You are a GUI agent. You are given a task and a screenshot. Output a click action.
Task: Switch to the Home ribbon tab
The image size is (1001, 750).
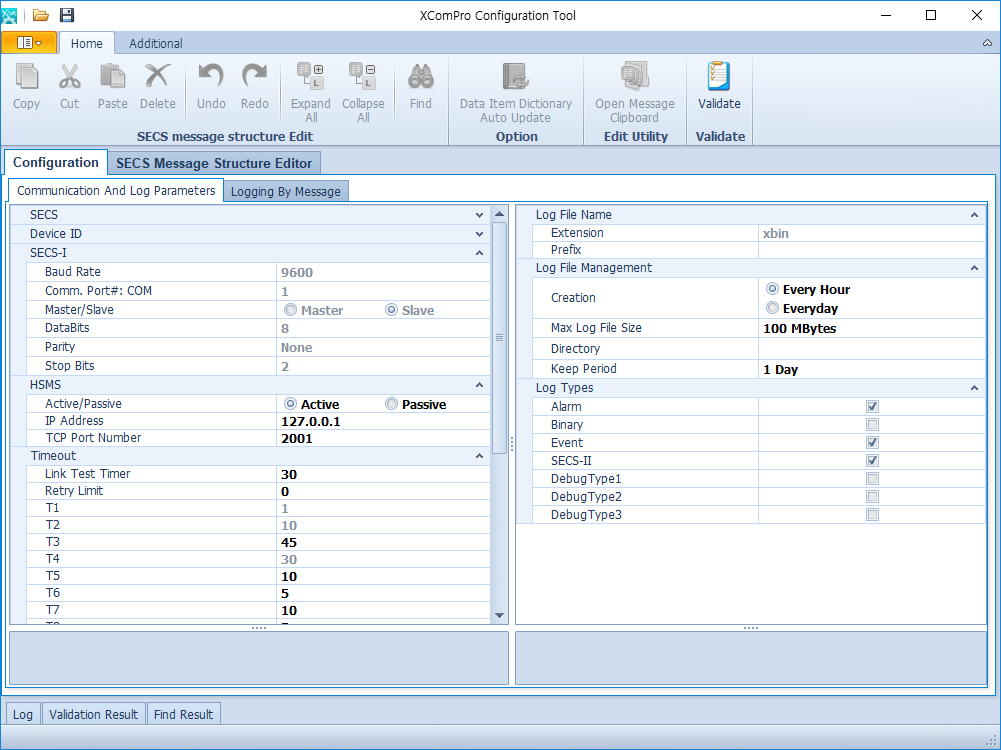pyautogui.click(x=87, y=43)
